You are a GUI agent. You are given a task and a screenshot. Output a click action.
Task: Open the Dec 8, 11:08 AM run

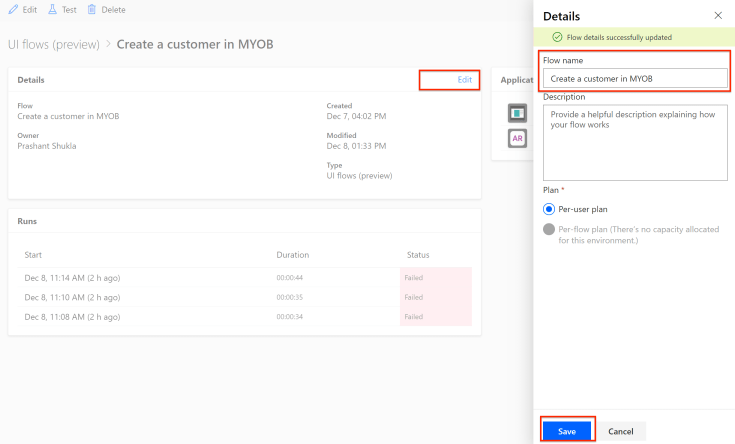coord(70,317)
